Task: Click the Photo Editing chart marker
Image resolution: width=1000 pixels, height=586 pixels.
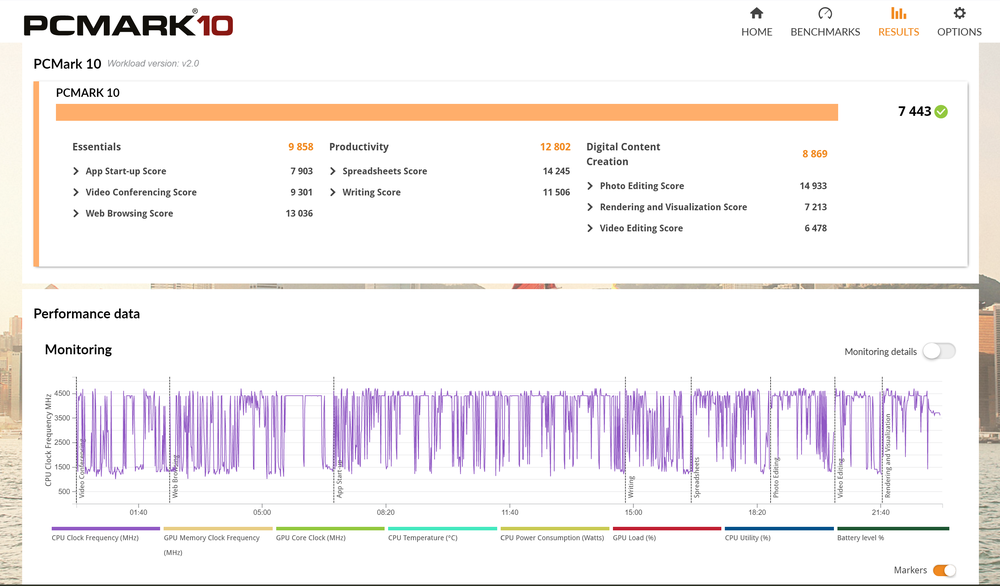Action: pyautogui.click(x=776, y=478)
